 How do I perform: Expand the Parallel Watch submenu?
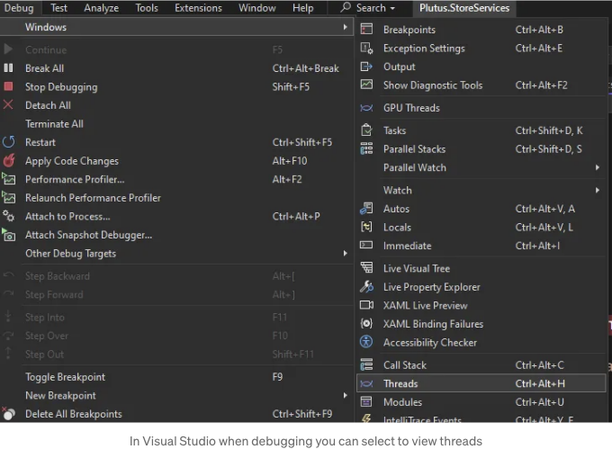tap(598, 167)
